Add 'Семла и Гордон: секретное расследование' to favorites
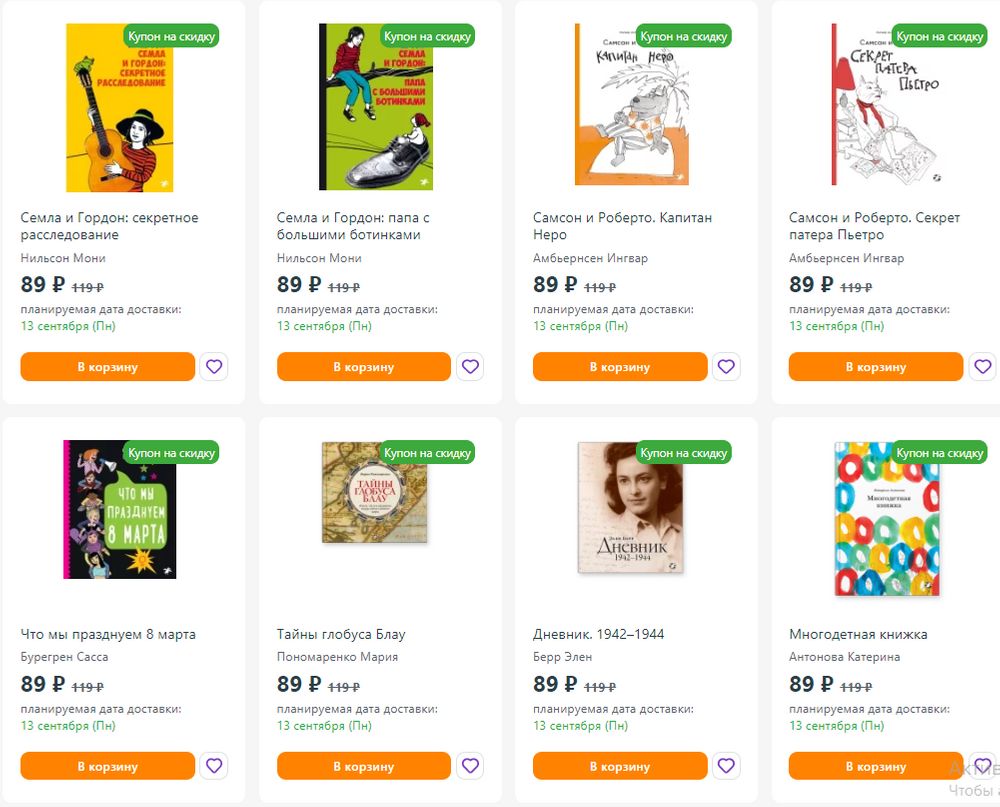This screenshot has width=1000, height=807. click(214, 367)
